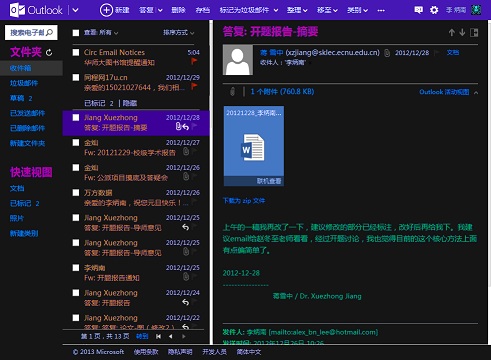Click 转到 to jump to a page
Viewport: 491px width, 360px height.
pyautogui.click(x=142, y=336)
